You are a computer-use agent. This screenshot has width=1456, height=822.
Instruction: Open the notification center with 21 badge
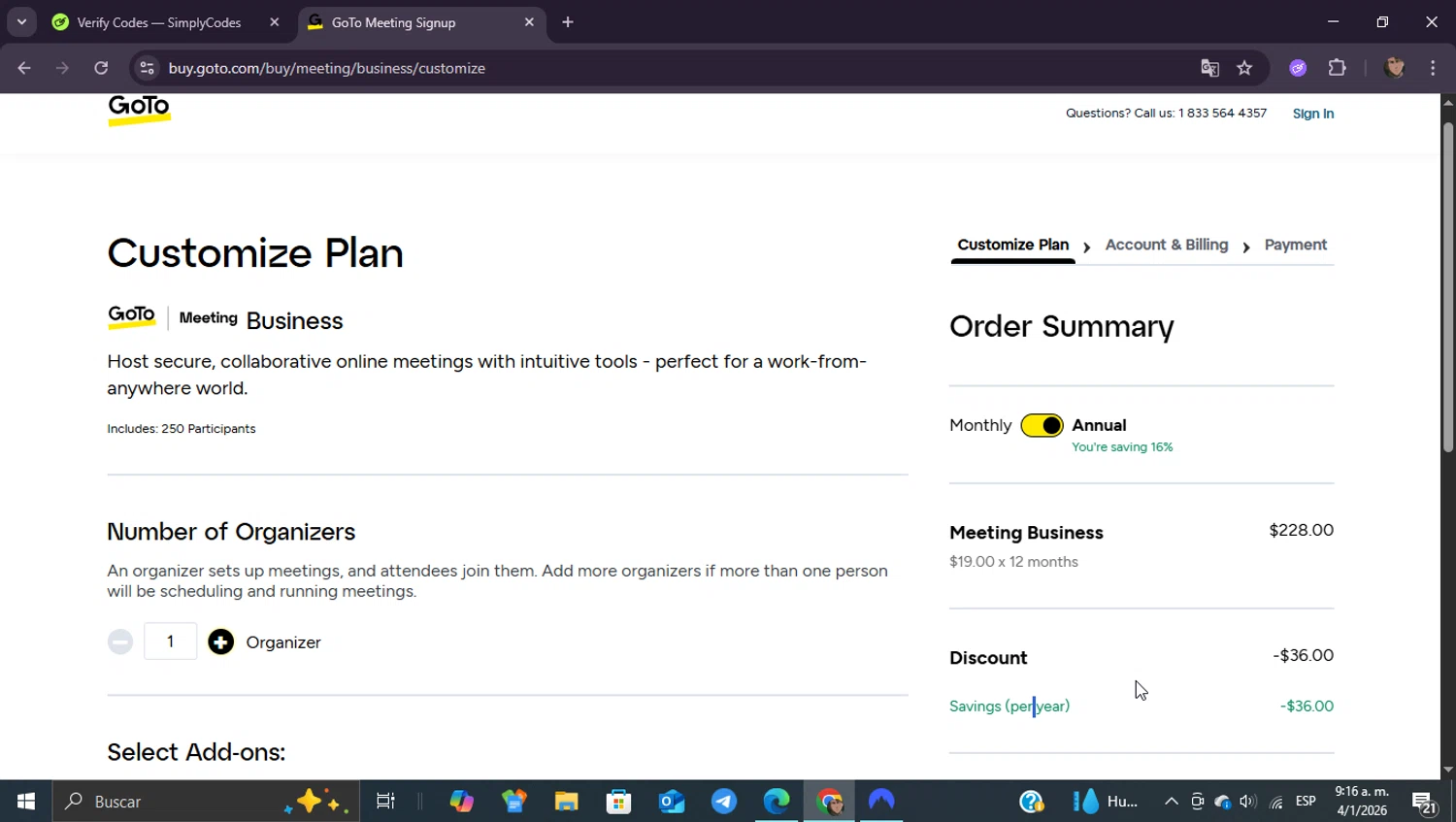1425,803
